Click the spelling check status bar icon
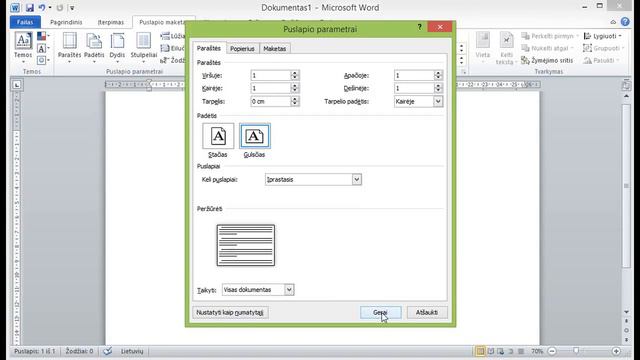 pyautogui.click(x=107, y=351)
